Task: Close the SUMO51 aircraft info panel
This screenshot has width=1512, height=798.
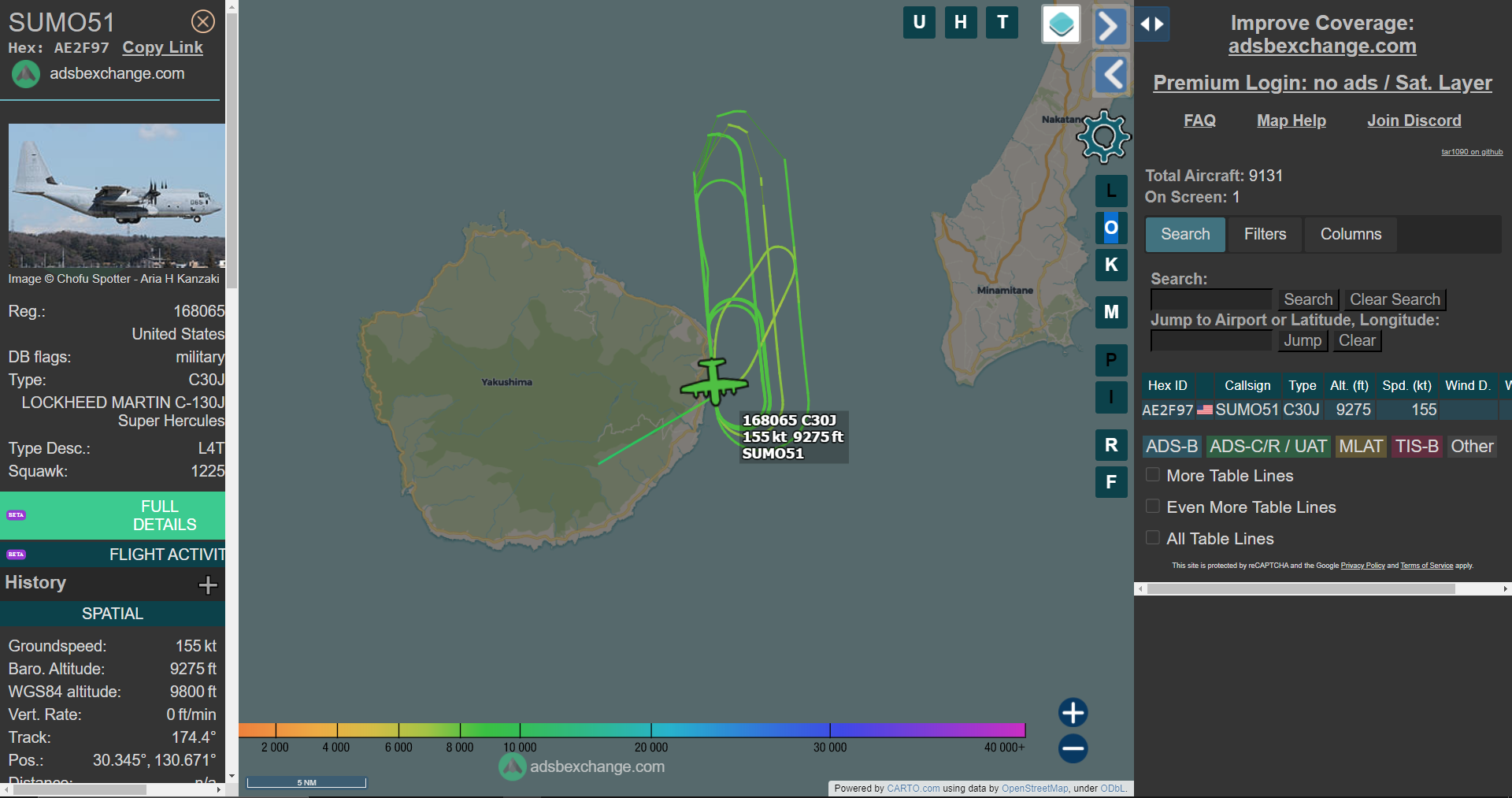Action: (203, 21)
